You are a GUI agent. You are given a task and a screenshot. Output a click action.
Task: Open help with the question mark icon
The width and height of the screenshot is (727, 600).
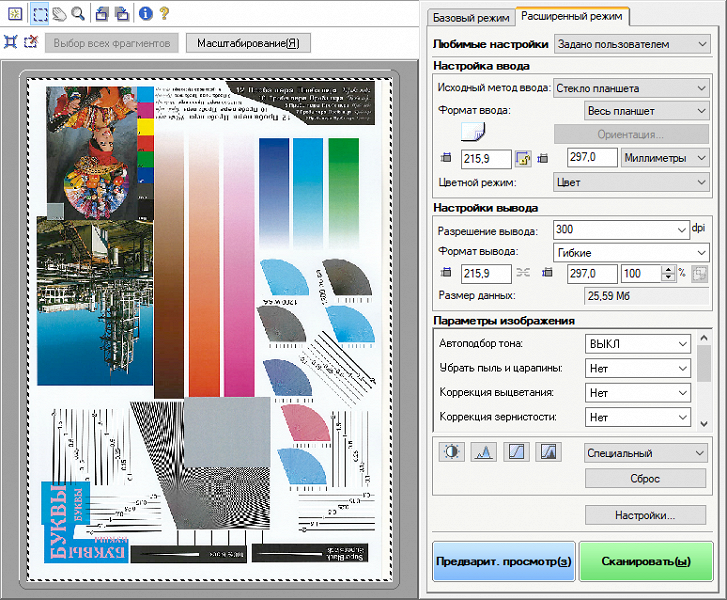(165, 14)
